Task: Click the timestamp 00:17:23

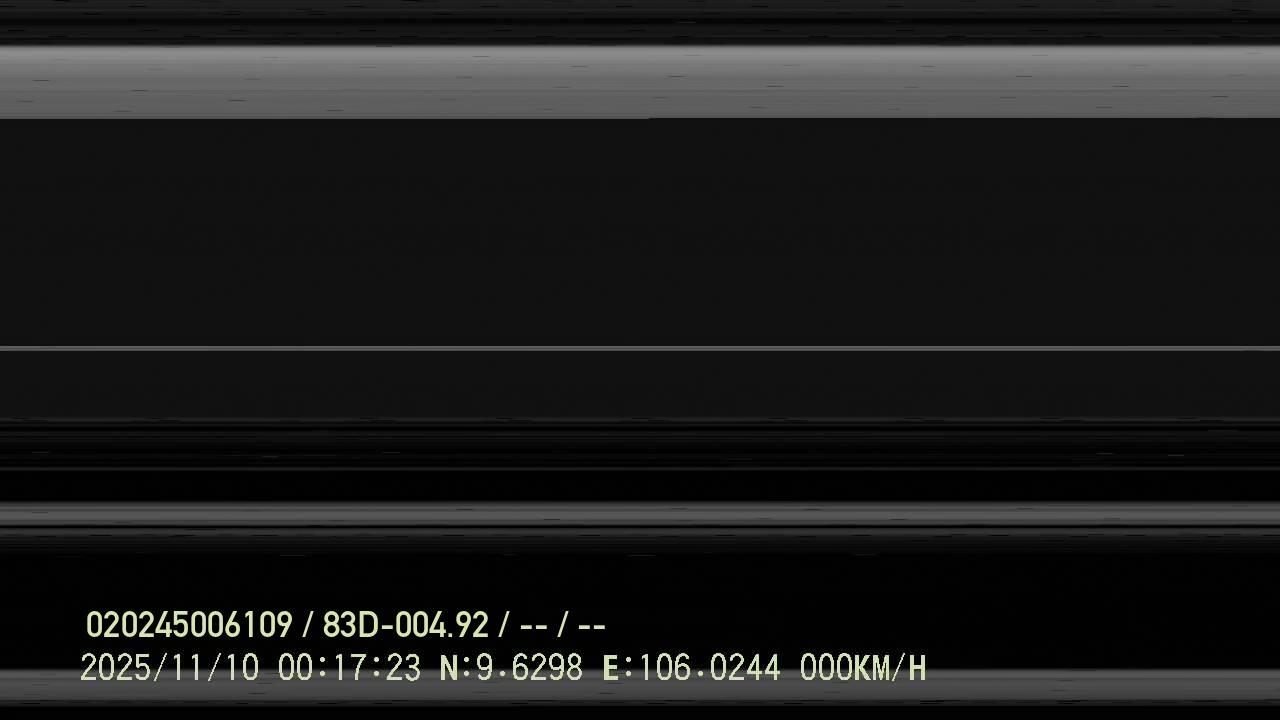Action: click(349, 668)
